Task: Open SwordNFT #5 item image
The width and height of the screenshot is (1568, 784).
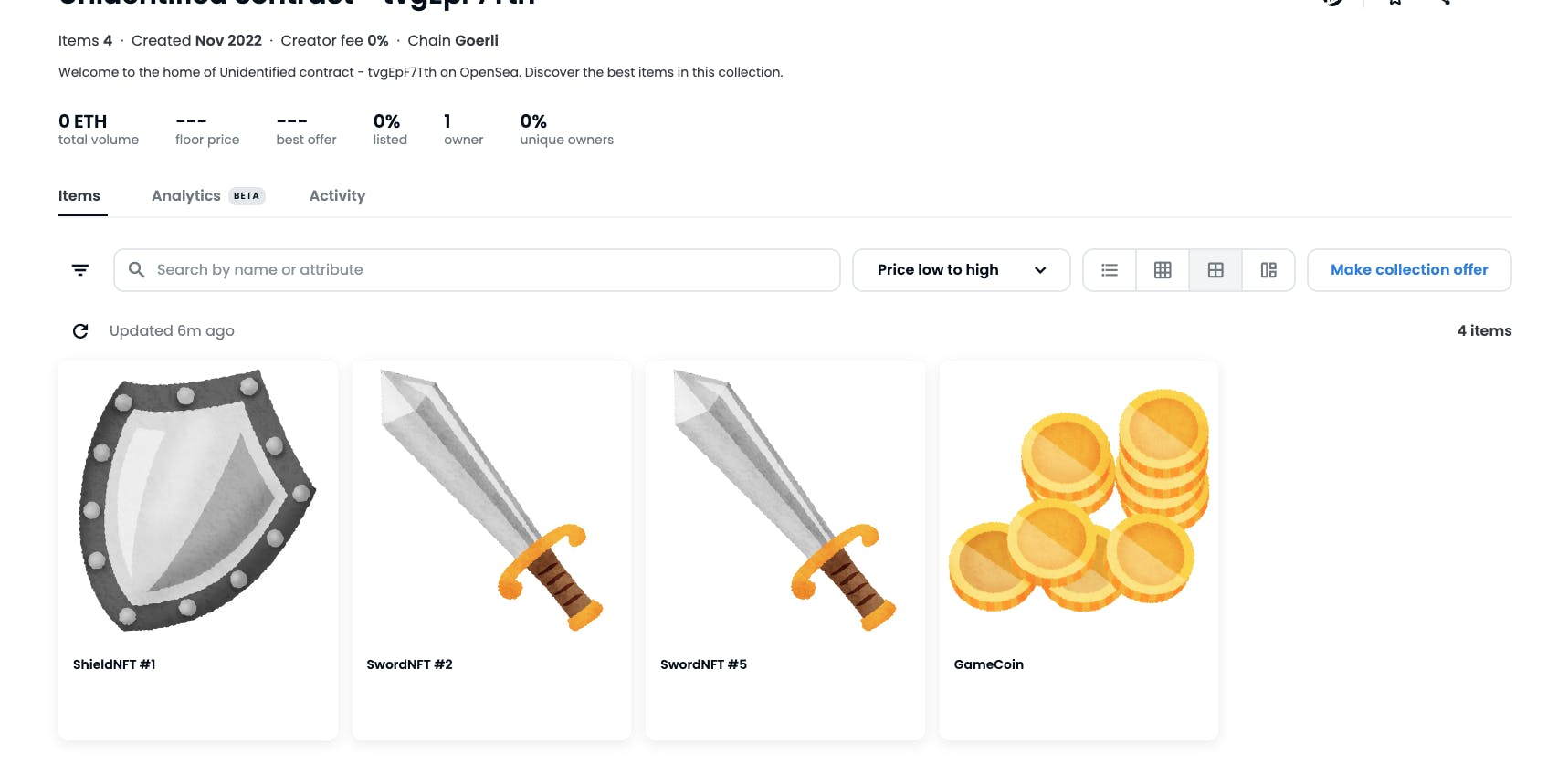Action: pyautogui.click(x=785, y=500)
